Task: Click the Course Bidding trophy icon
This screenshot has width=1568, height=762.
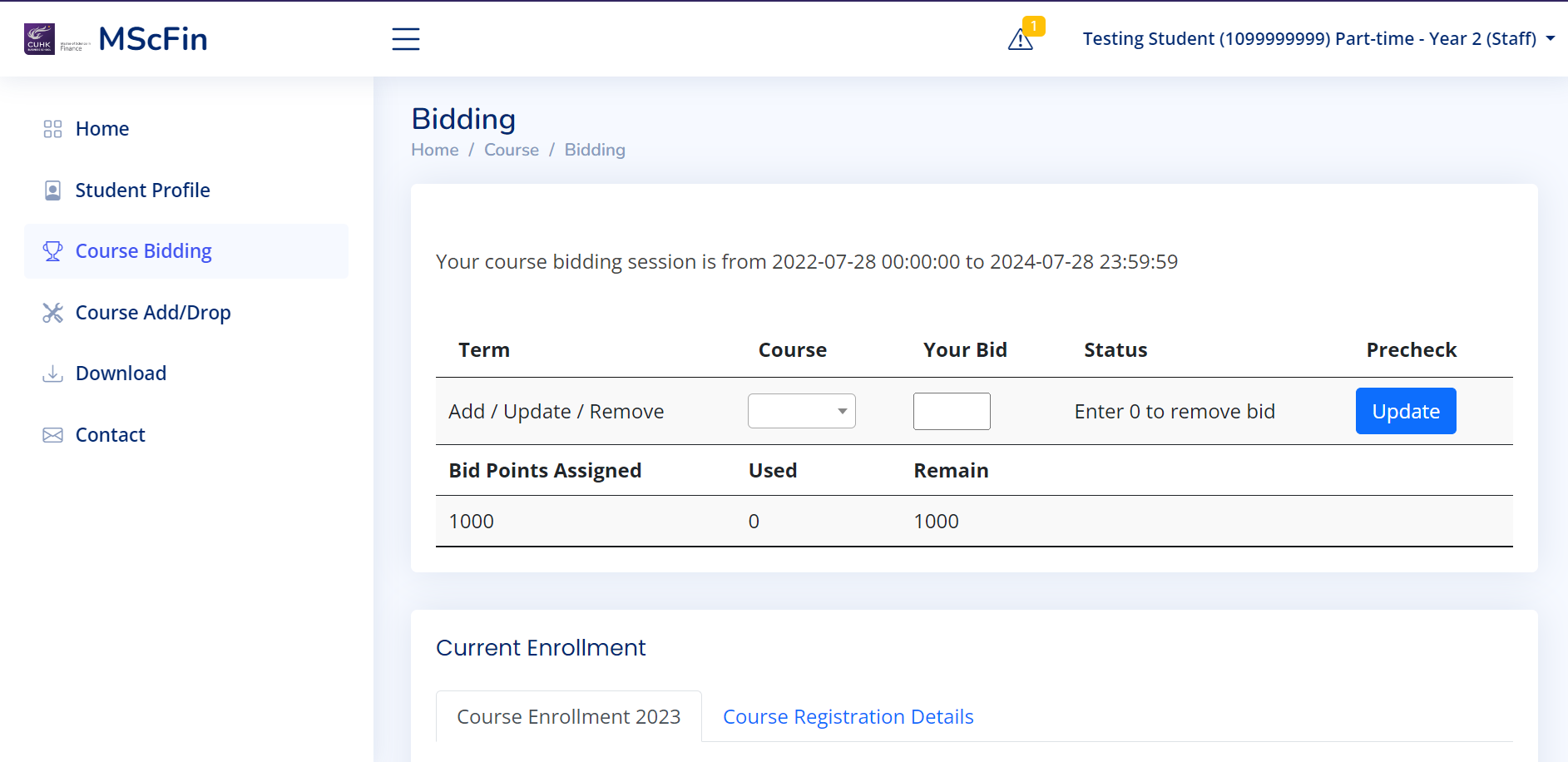Action: [x=52, y=251]
